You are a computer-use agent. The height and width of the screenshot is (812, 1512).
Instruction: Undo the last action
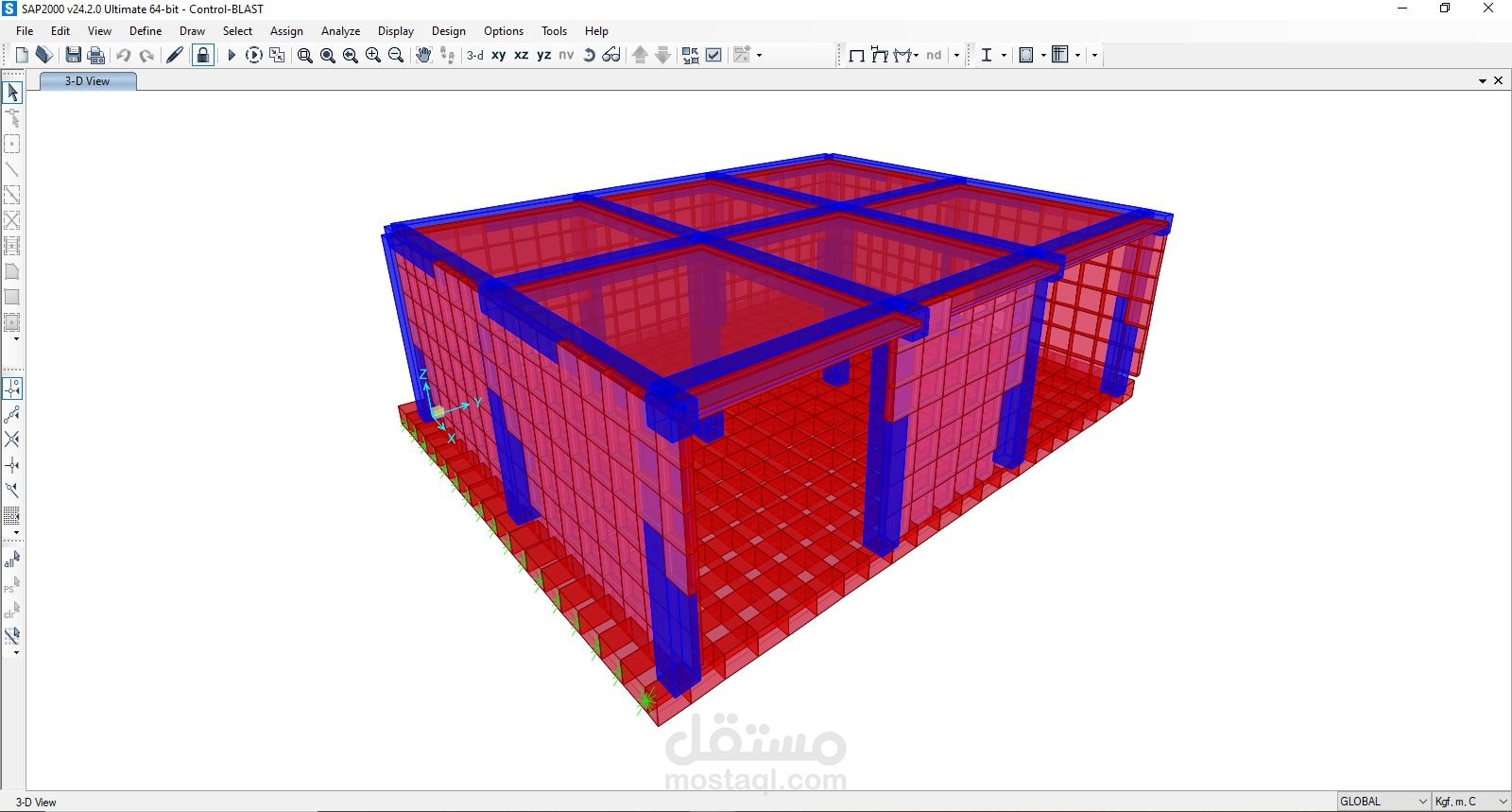(124, 55)
